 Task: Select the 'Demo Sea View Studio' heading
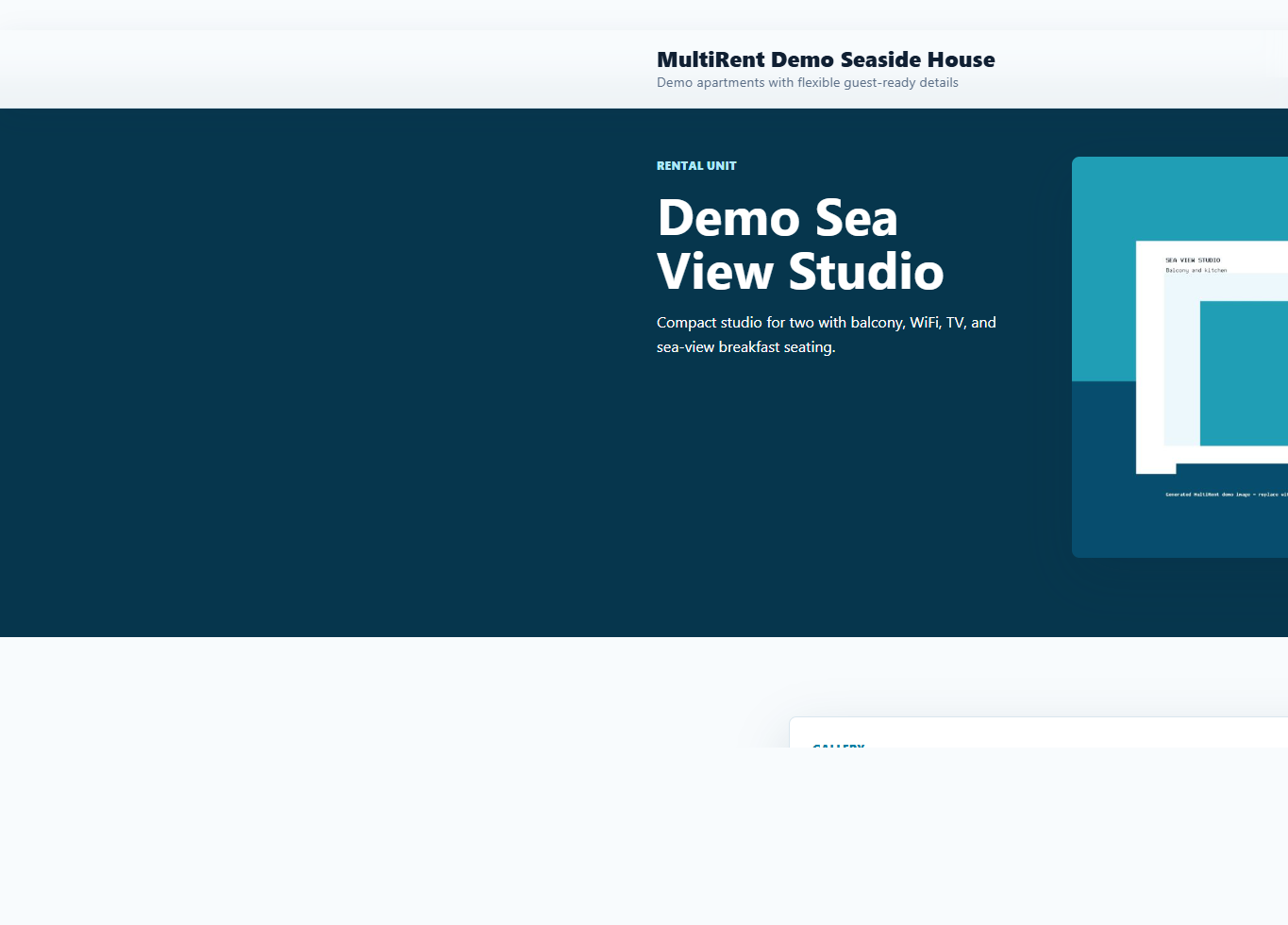(x=800, y=244)
